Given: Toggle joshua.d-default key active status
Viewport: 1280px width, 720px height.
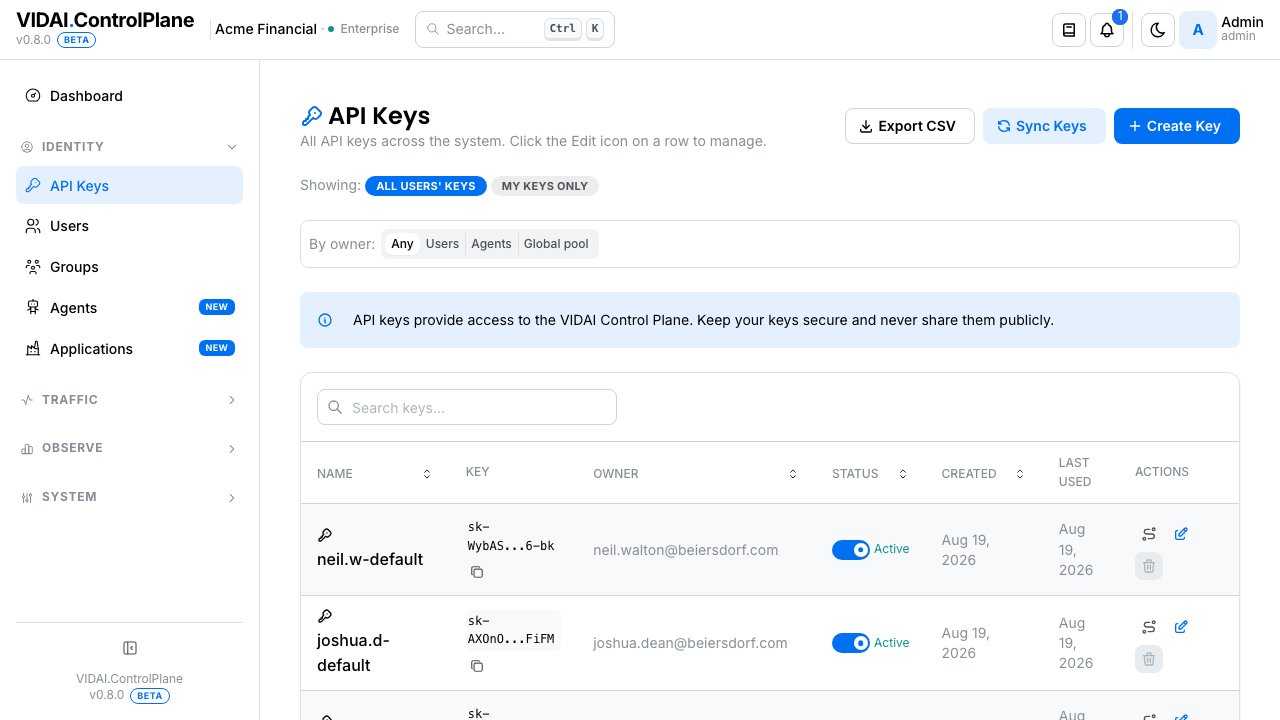Looking at the screenshot, I should 851,643.
